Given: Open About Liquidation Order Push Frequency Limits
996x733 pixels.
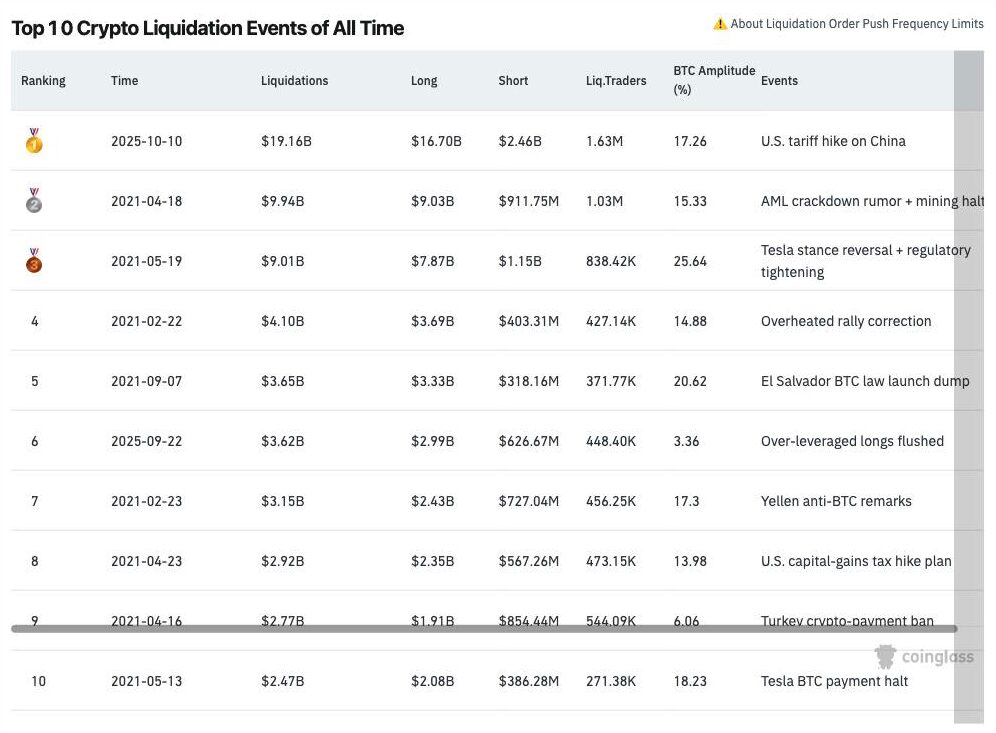Looking at the screenshot, I should click(857, 24).
